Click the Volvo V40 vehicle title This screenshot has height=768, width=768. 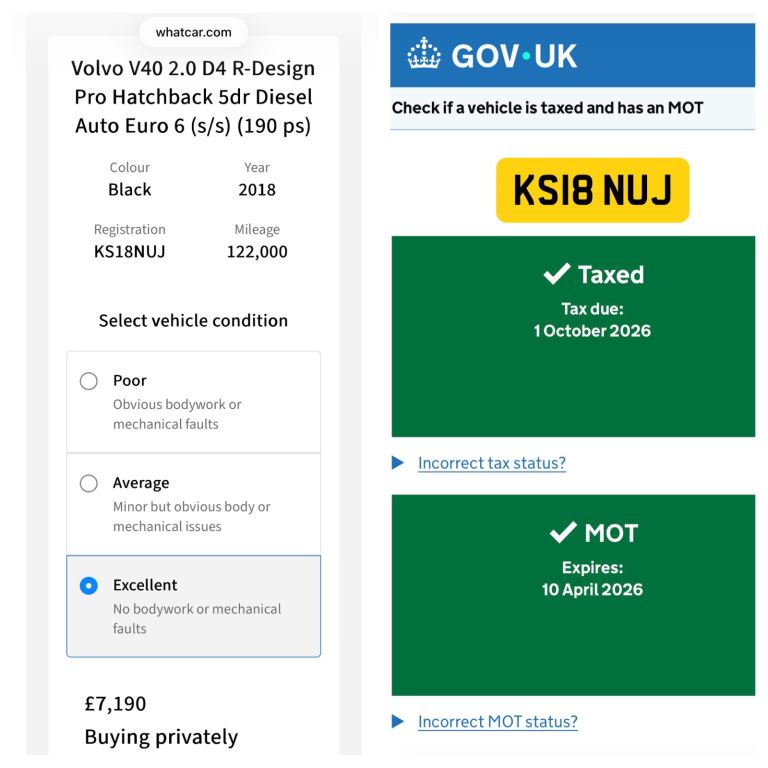[194, 98]
